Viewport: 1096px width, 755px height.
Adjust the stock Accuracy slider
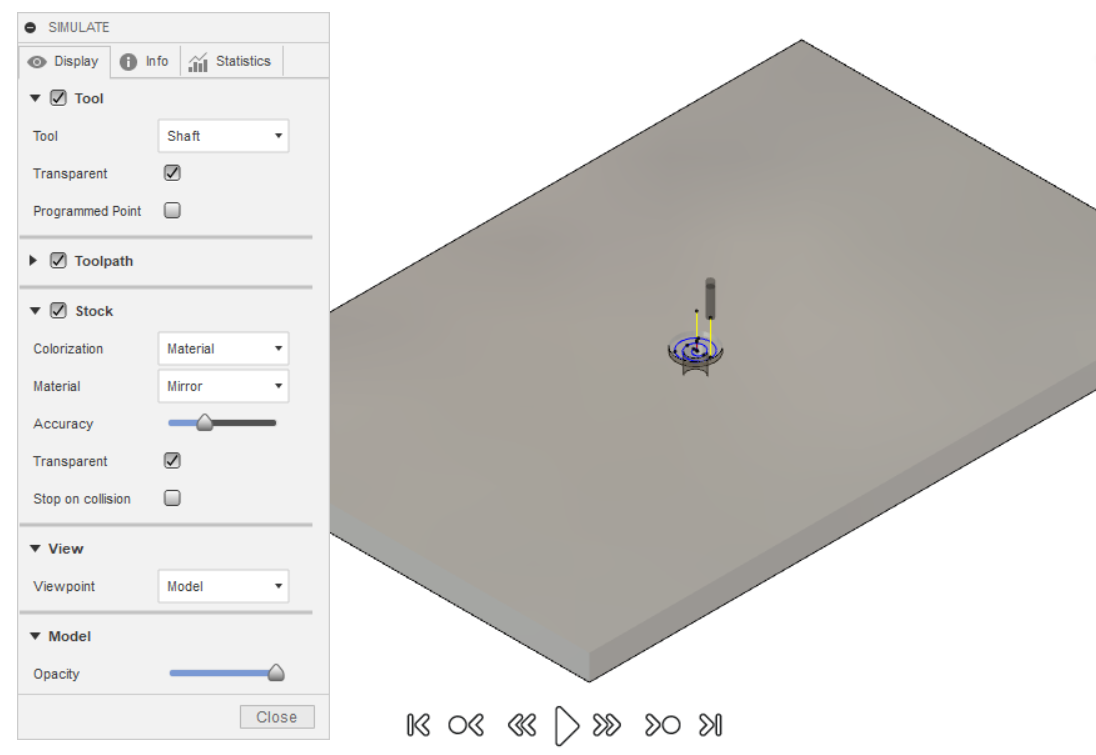(x=206, y=423)
